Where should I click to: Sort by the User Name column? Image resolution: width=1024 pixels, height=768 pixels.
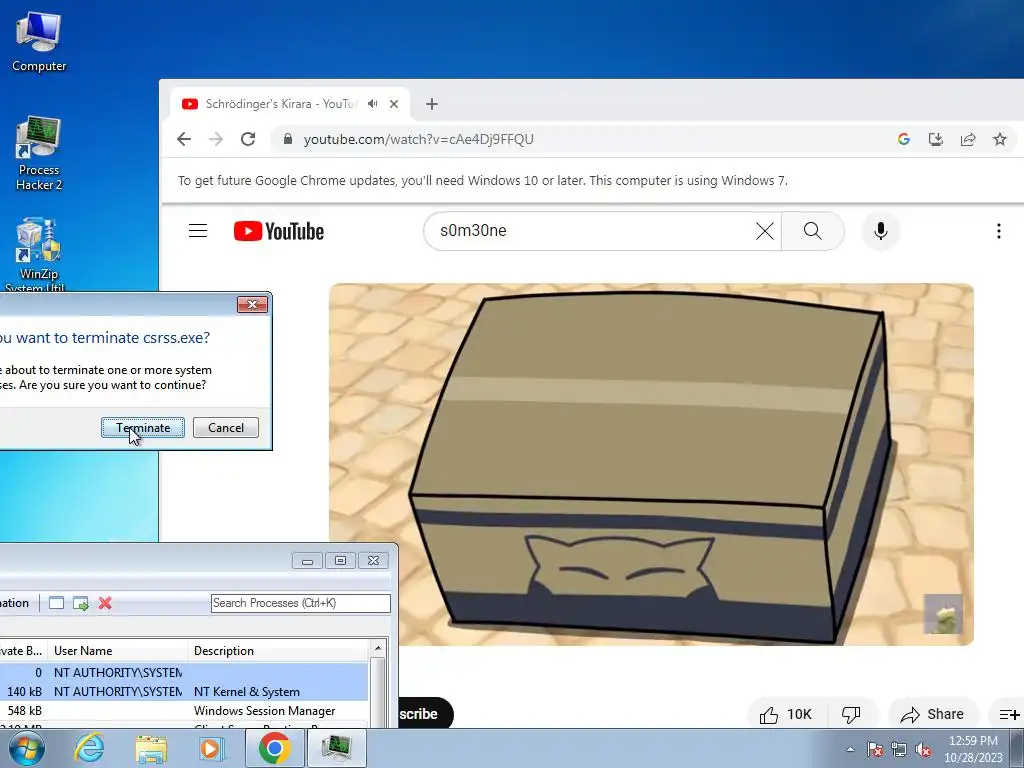tap(118, 650)
